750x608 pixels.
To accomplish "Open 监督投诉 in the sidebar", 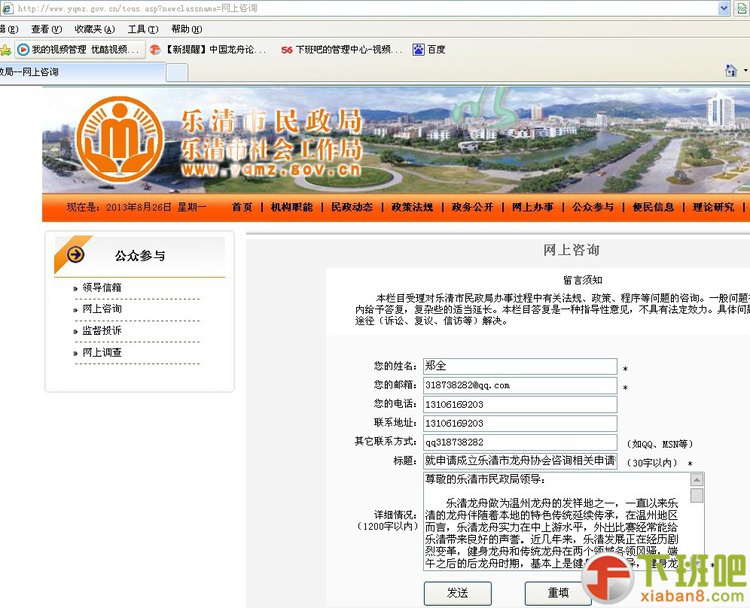I will click(102, 331).
